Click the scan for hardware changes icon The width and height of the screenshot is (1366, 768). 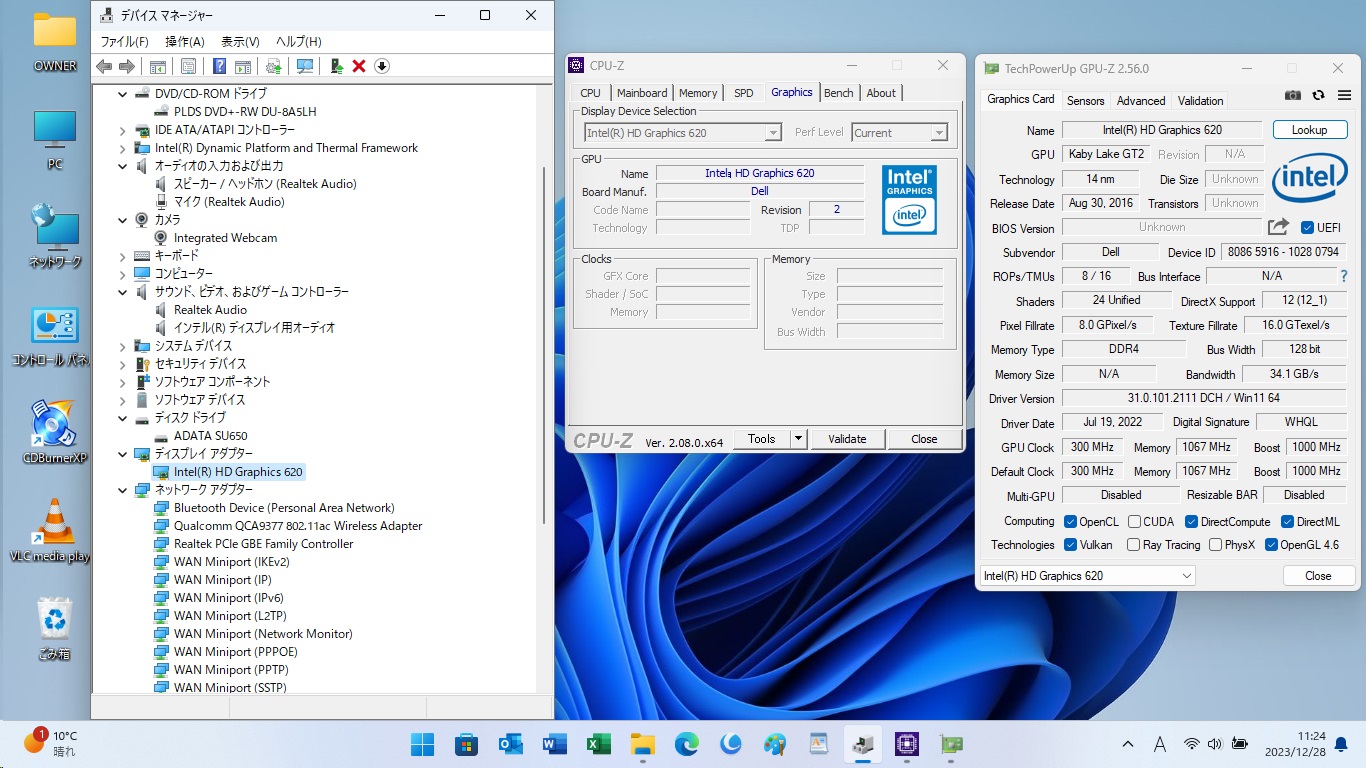pyautogui.click(x=305, y=66)
